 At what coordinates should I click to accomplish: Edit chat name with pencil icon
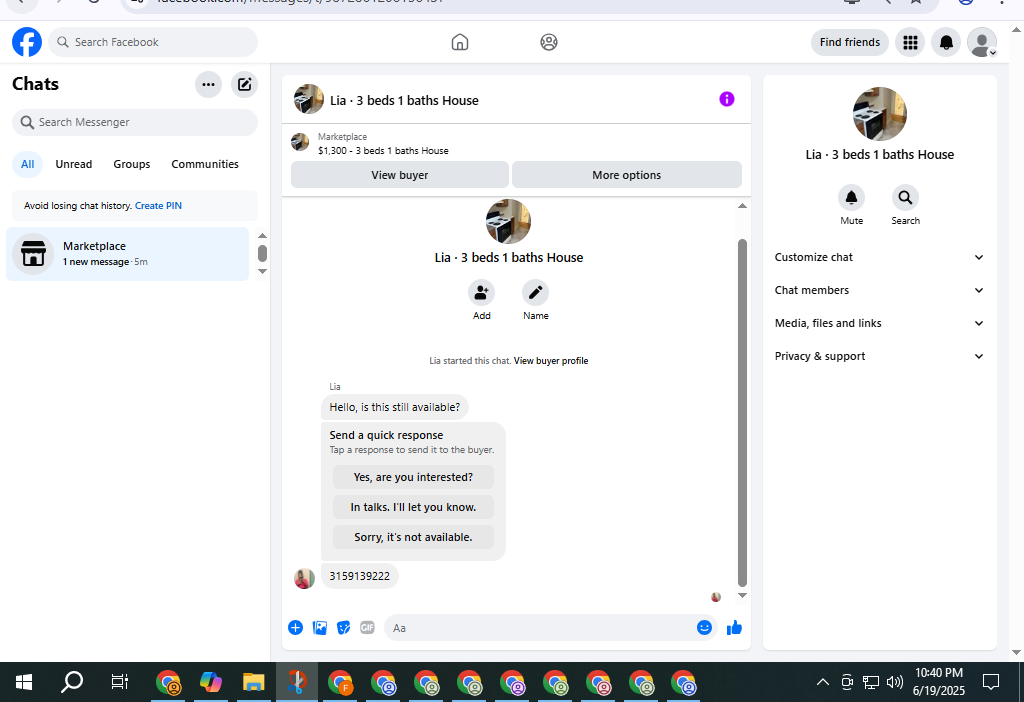tap(536, 293)
